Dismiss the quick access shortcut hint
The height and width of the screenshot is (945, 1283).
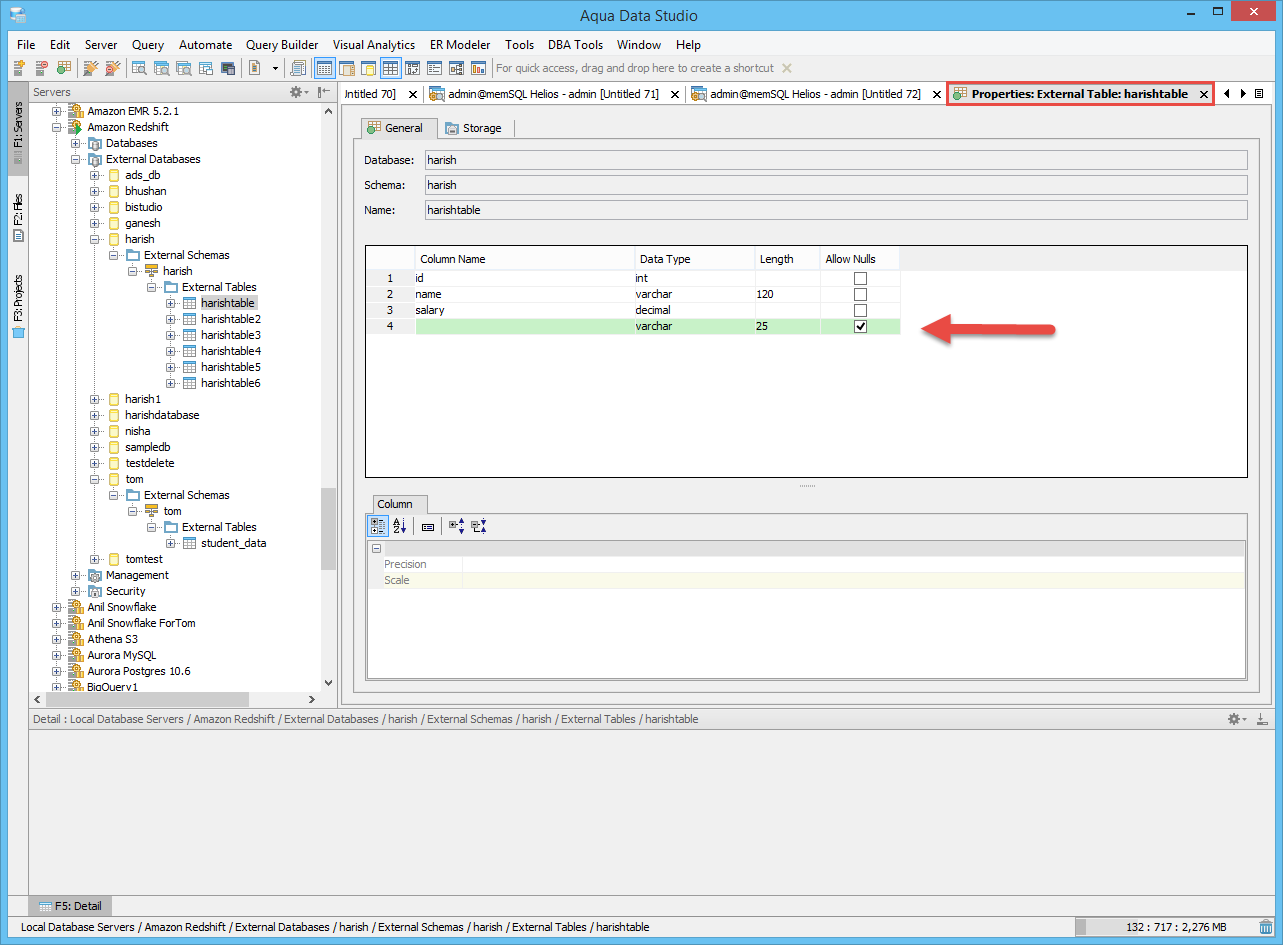click(786, 68)
